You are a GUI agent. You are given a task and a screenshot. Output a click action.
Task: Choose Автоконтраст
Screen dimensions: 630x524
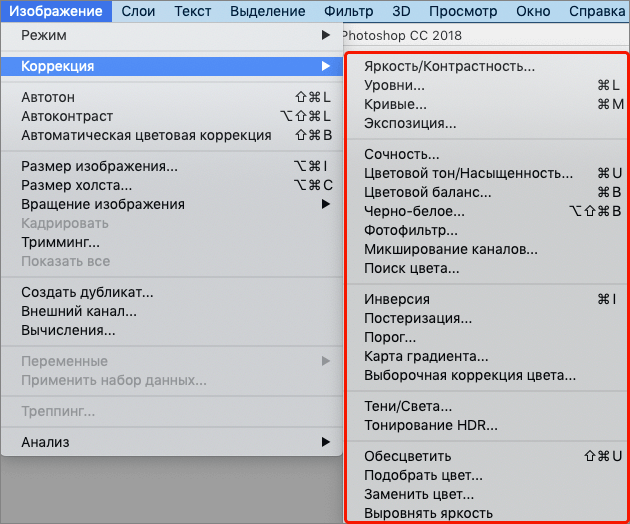172,116
